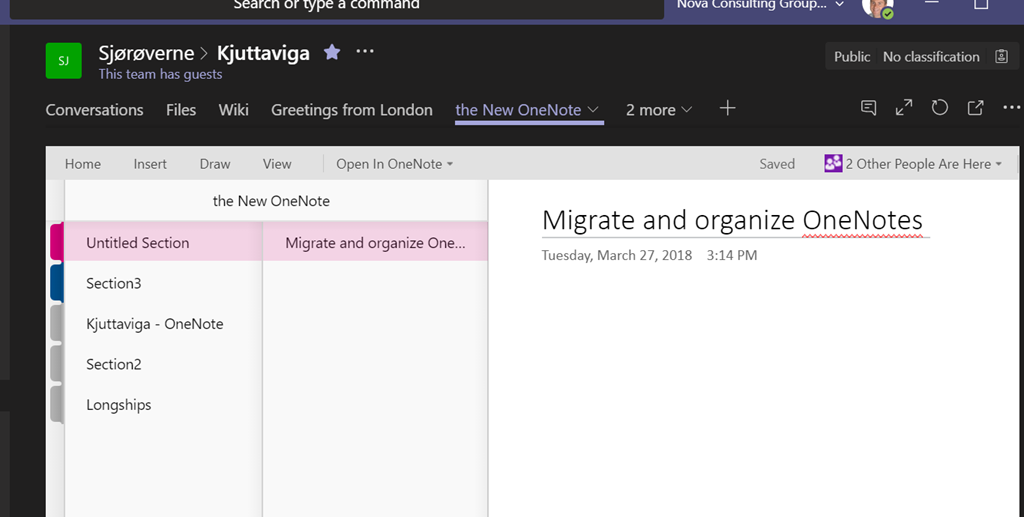
Task: Expand Open In OneNote dropdown
Action: coord(394,164)
